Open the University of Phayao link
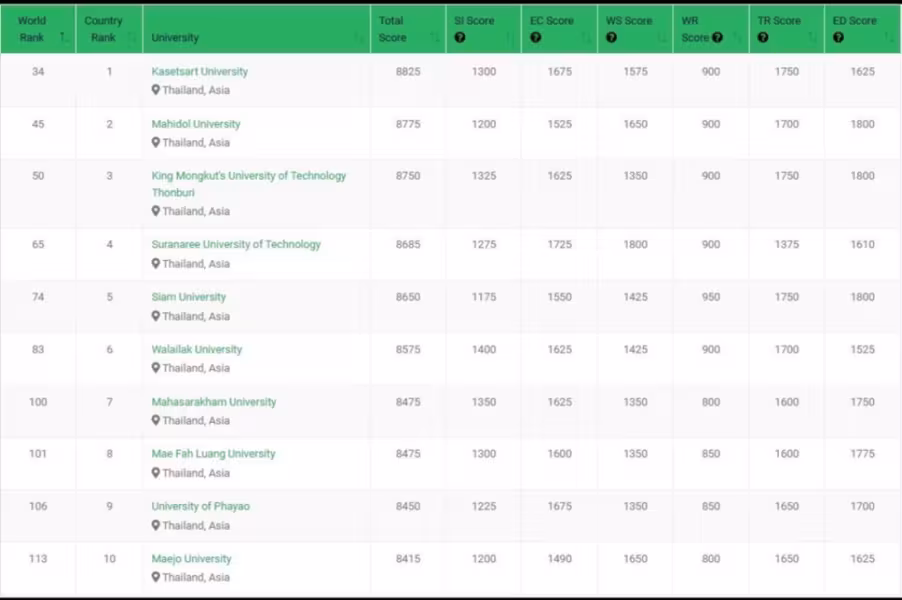 [200, 506]
